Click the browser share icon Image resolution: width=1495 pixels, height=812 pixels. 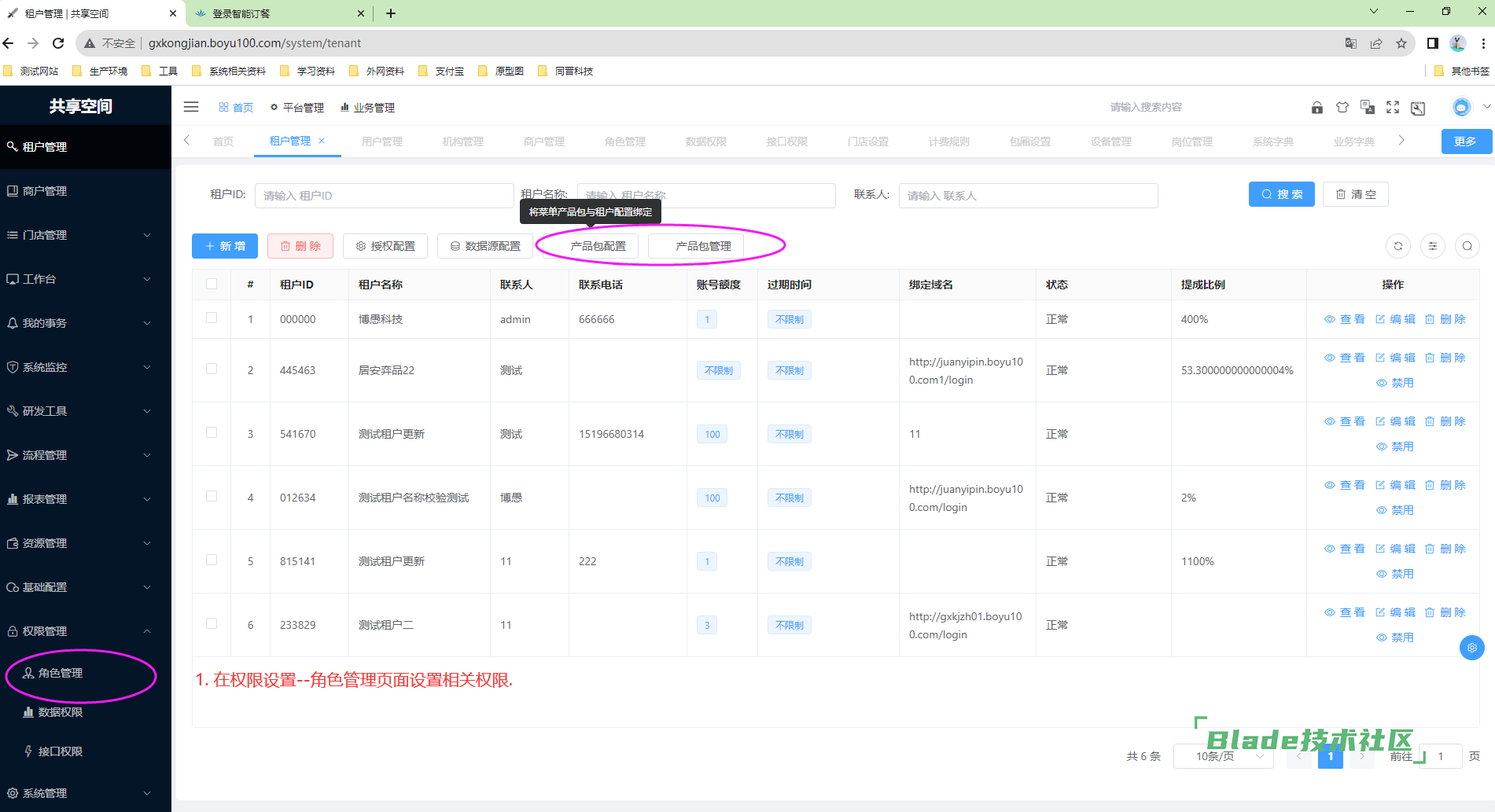point(1376,43)
